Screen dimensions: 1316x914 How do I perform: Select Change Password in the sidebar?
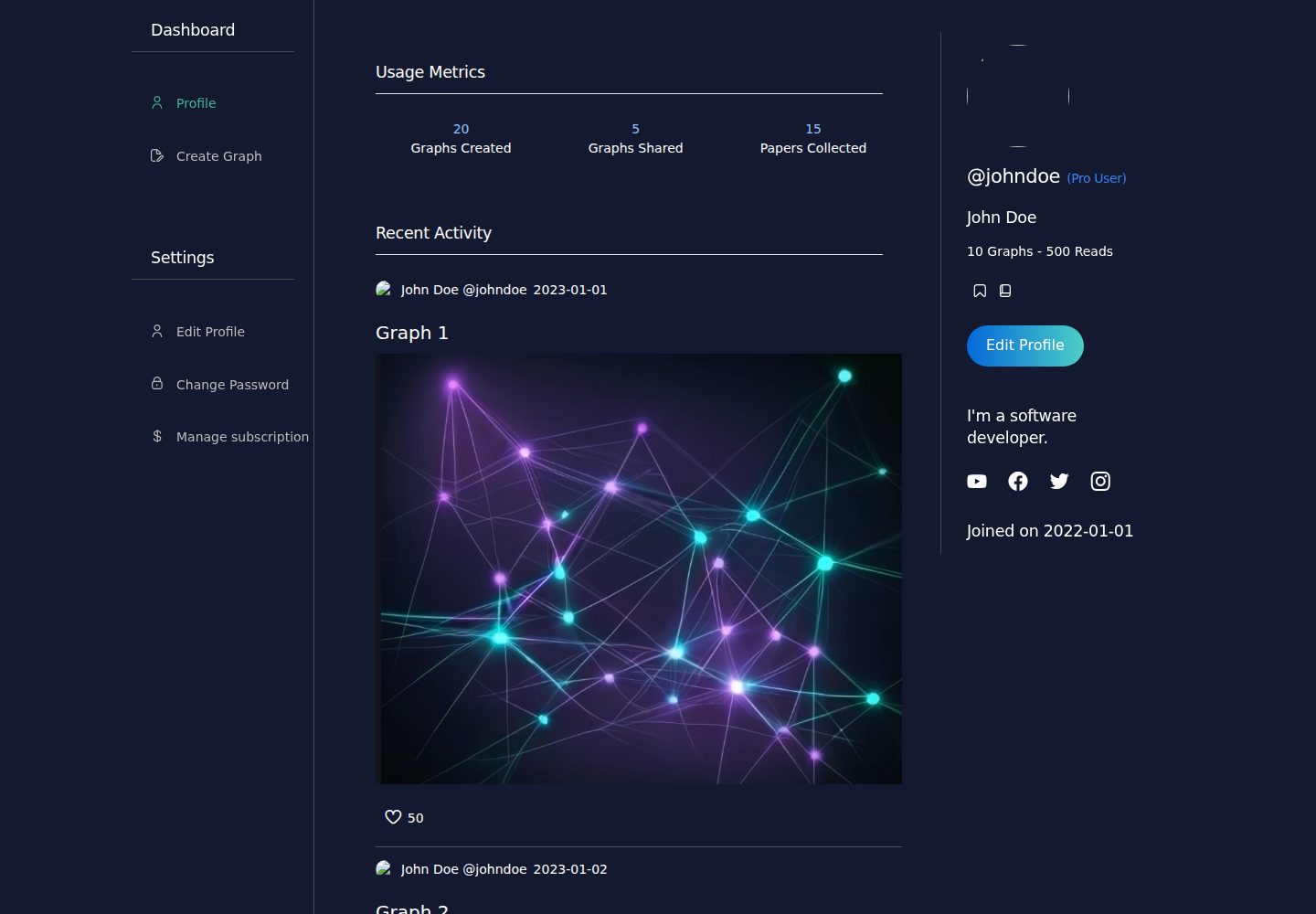click(232, 385)
